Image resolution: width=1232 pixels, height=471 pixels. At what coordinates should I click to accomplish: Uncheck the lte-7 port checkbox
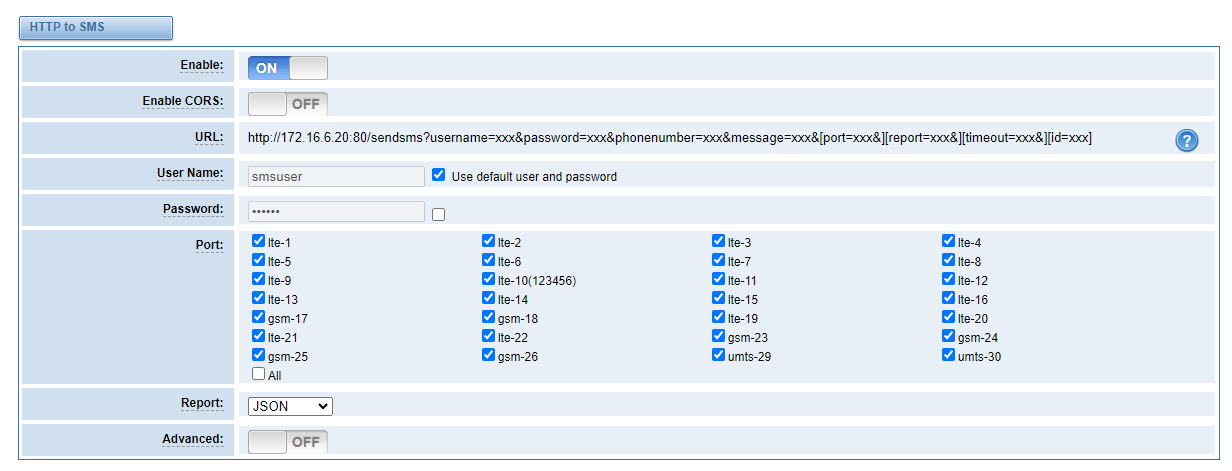(x=718, y=260)
